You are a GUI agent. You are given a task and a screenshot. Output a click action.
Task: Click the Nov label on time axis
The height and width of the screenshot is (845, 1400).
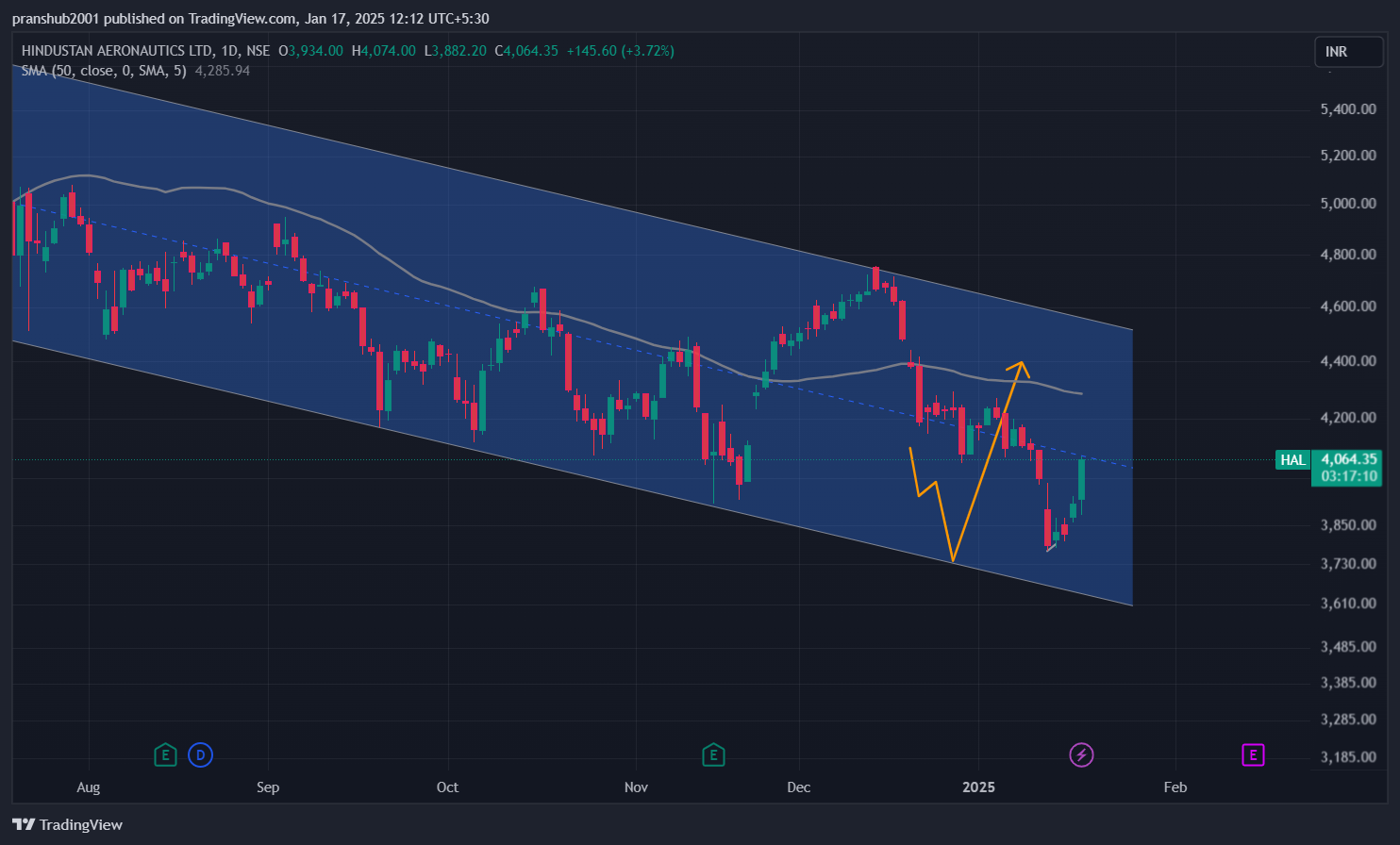[636, 787]
